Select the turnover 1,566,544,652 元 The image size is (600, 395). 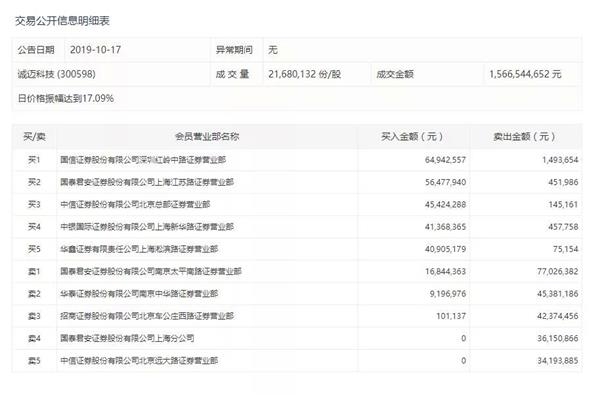tap(525, 74)
